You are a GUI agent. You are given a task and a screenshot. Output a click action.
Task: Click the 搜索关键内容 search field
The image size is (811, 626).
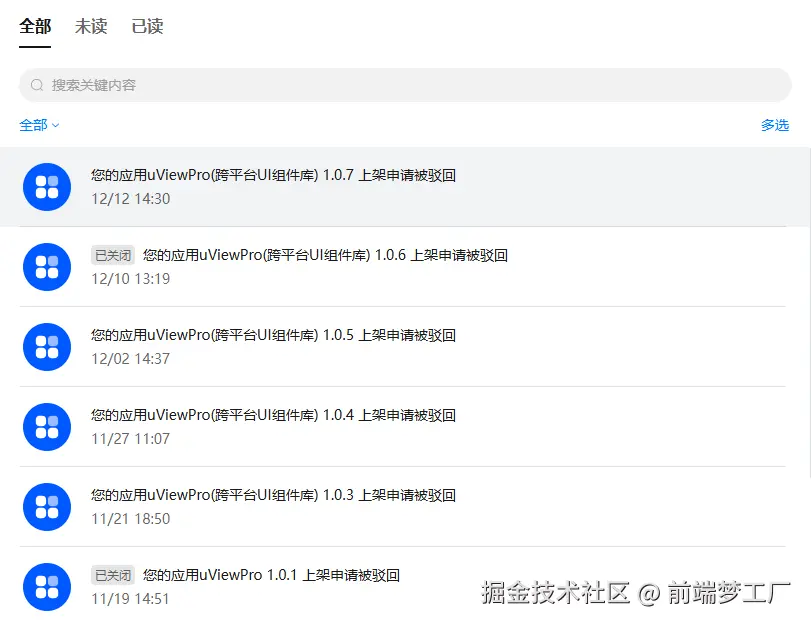405,85
